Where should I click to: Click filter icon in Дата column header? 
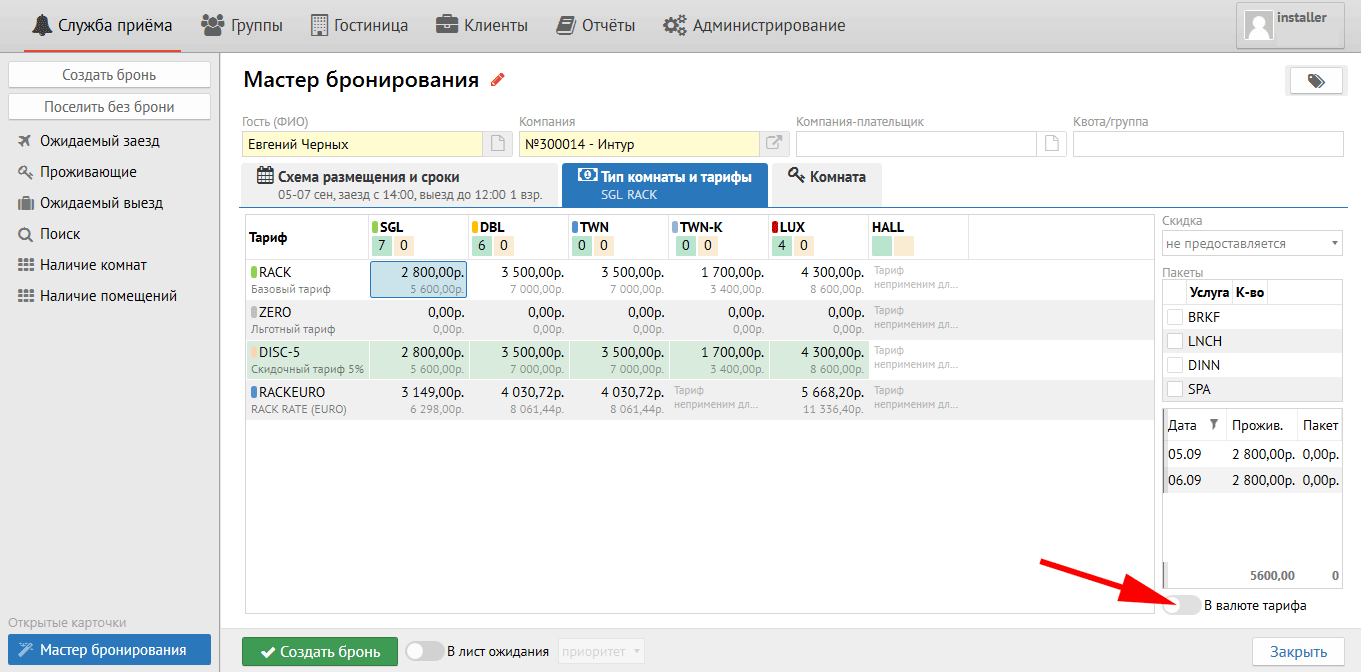[x=1215, y=425]
